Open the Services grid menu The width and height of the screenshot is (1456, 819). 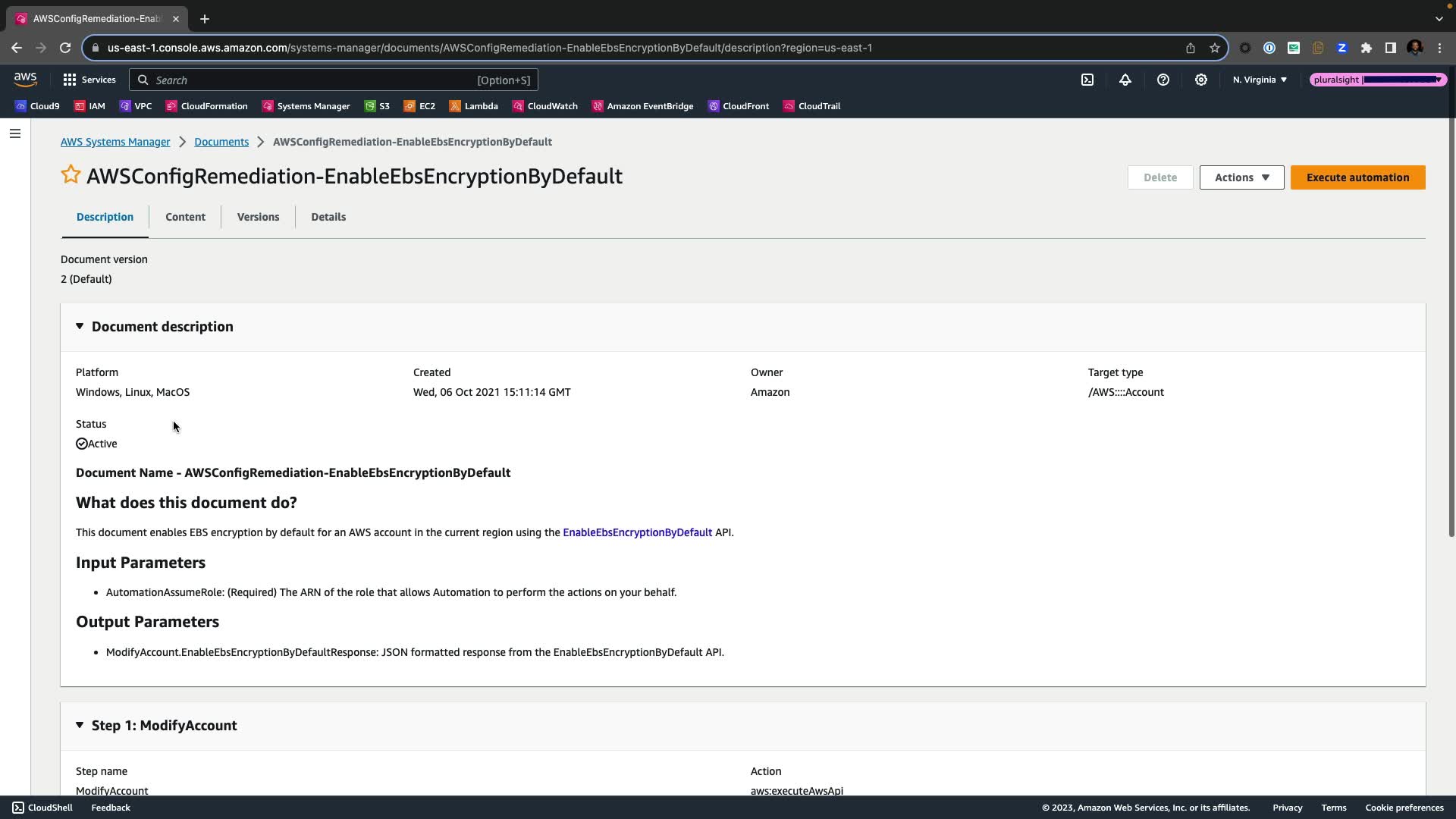point(89,80)
